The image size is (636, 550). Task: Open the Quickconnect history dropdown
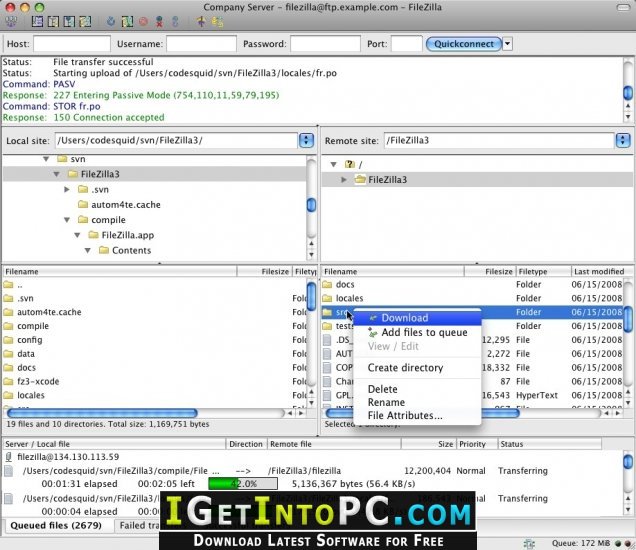click(x=507, y=44)
